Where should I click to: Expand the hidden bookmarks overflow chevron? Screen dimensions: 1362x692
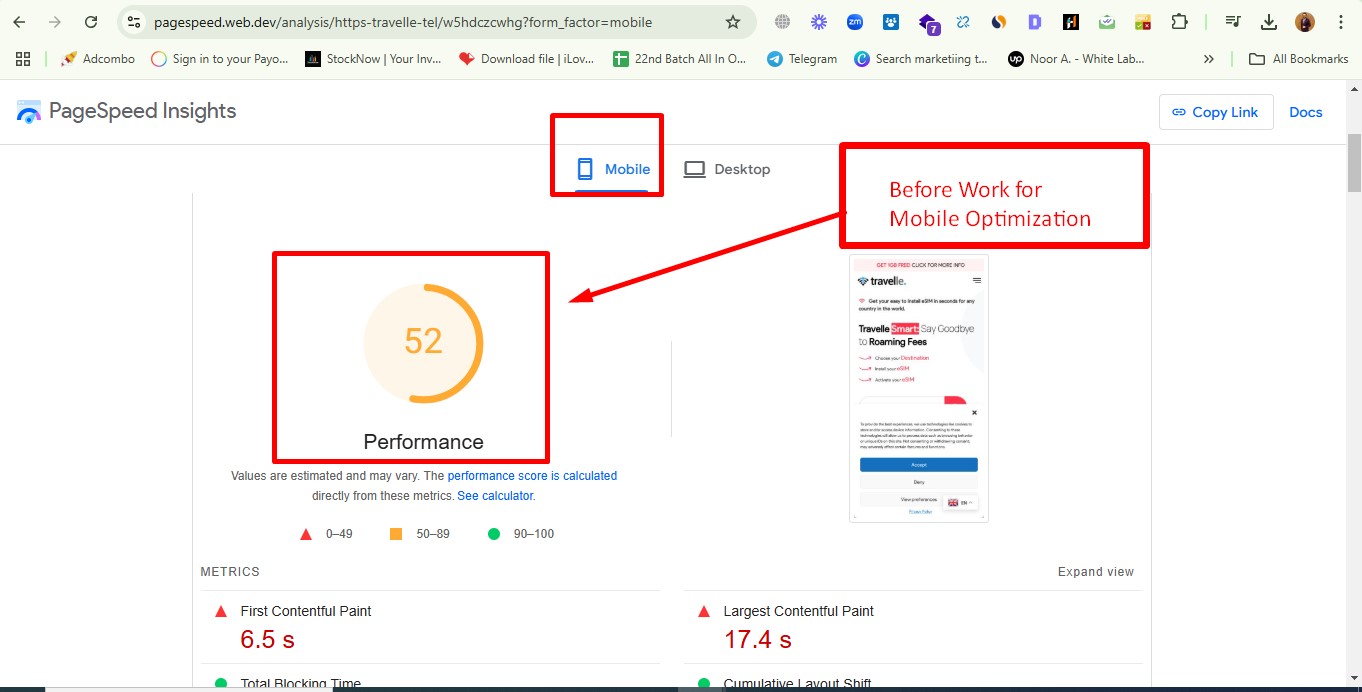1208,59
